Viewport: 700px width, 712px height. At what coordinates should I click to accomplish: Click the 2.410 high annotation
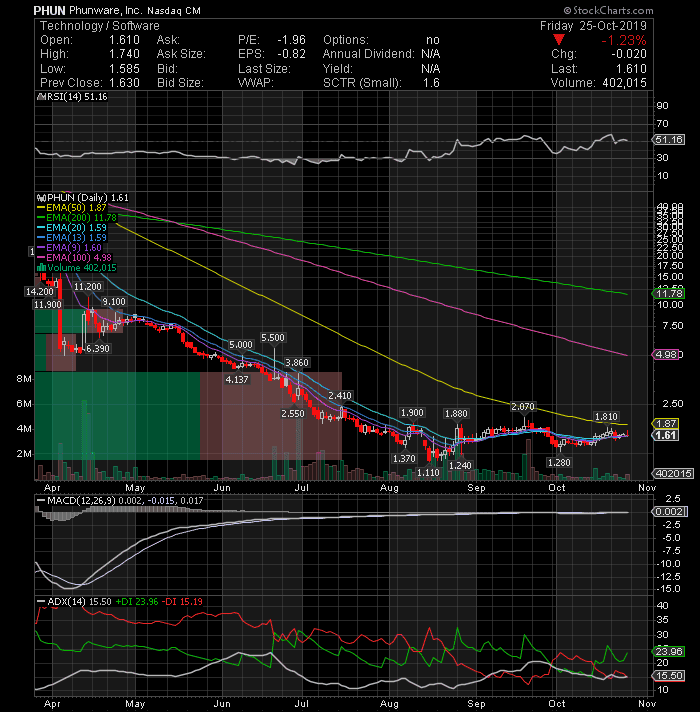point(340,396)
